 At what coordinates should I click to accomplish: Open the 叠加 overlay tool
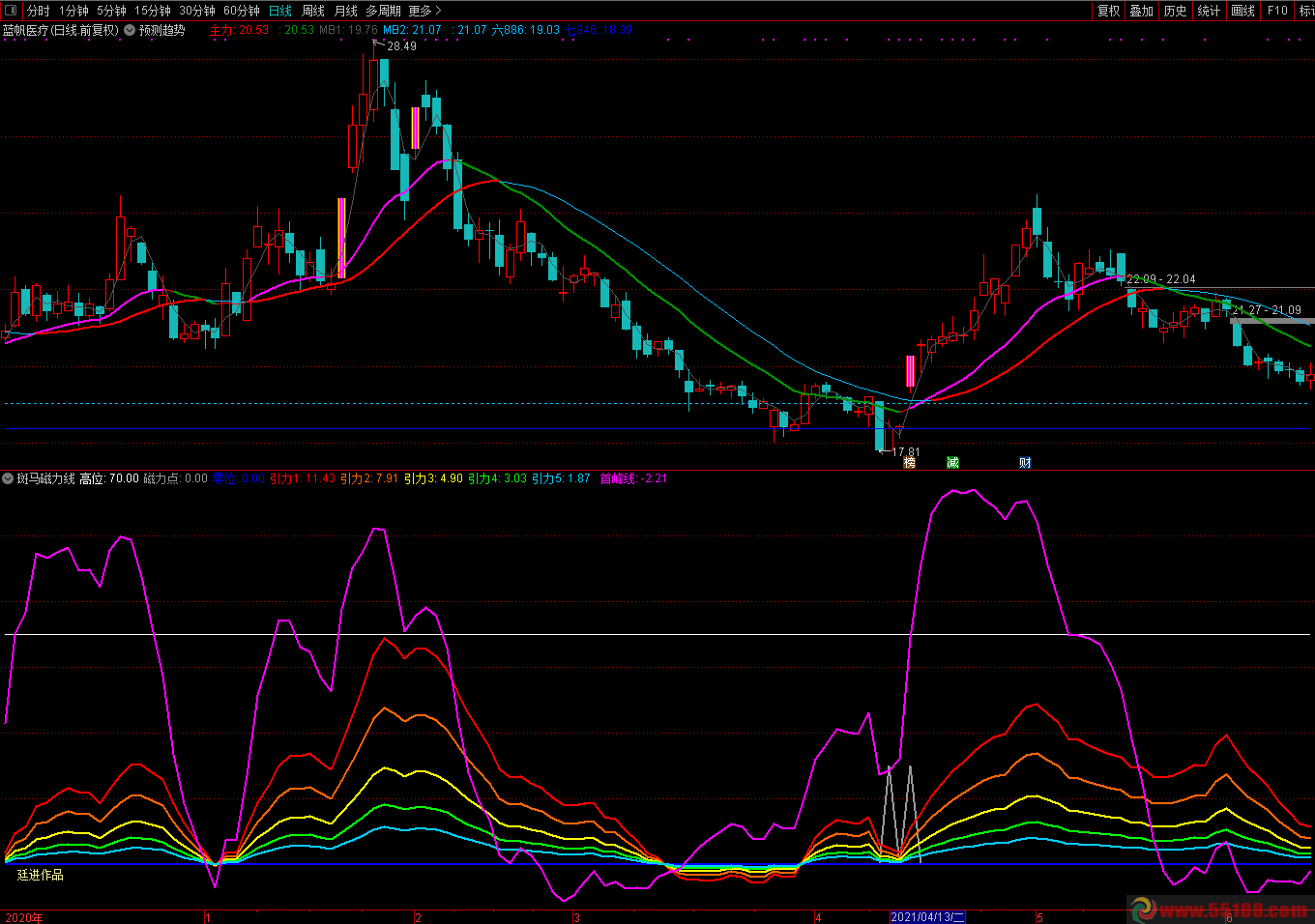click(1141, 11)
